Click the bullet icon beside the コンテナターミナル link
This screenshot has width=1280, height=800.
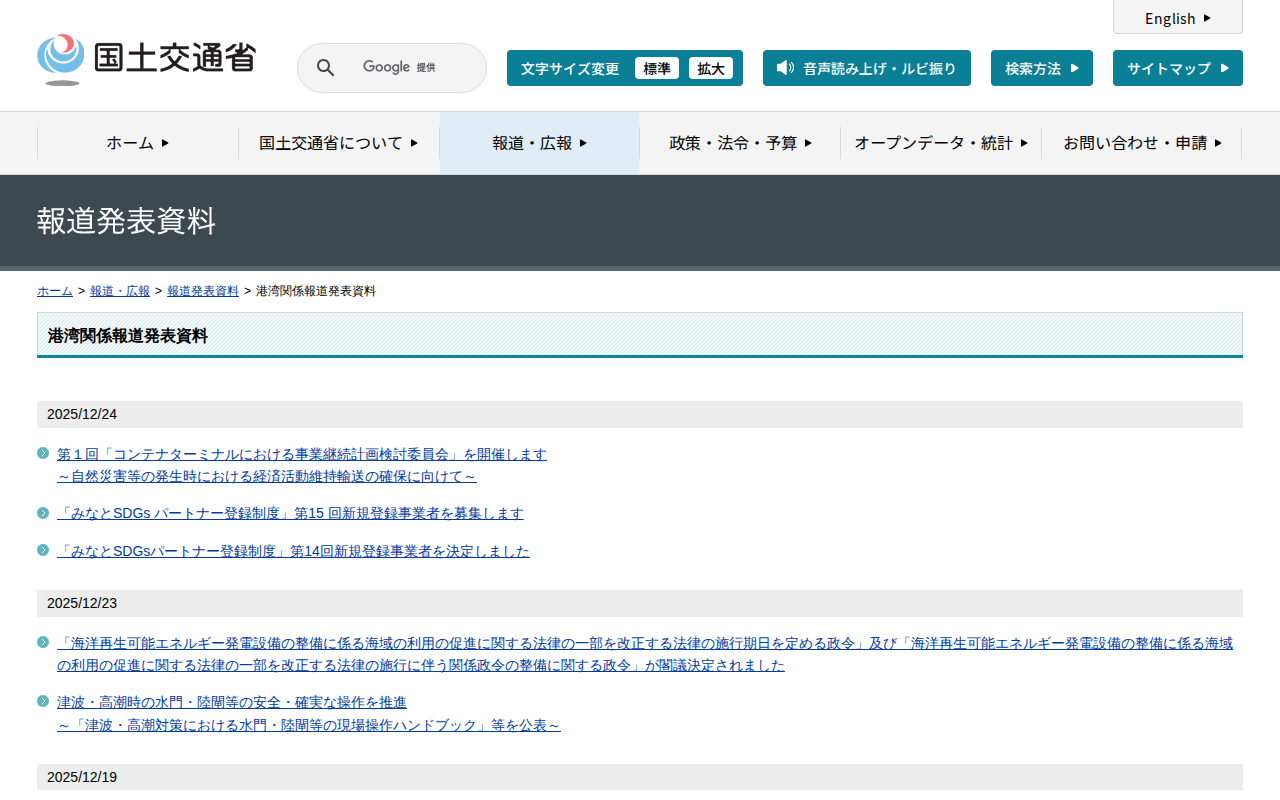(x=43, y=453)
